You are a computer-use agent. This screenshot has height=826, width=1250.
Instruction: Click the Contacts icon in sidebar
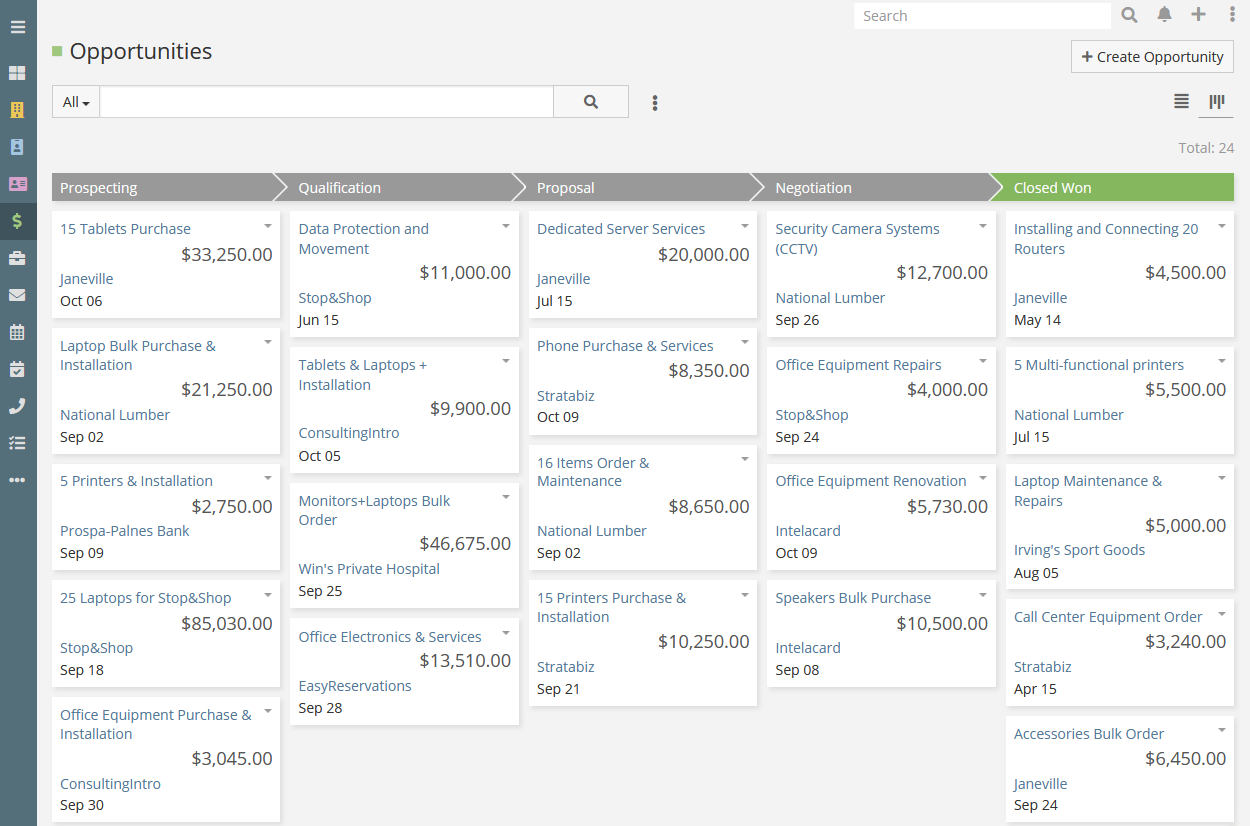pyautogui.click(x=17, y=147)
